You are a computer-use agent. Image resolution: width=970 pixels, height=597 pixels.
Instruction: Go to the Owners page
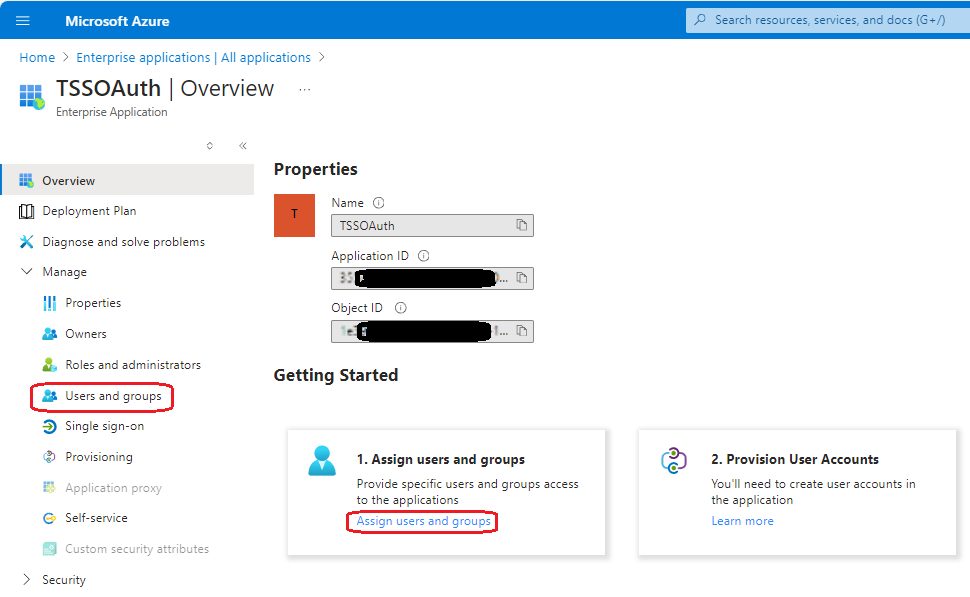point(86,333)
